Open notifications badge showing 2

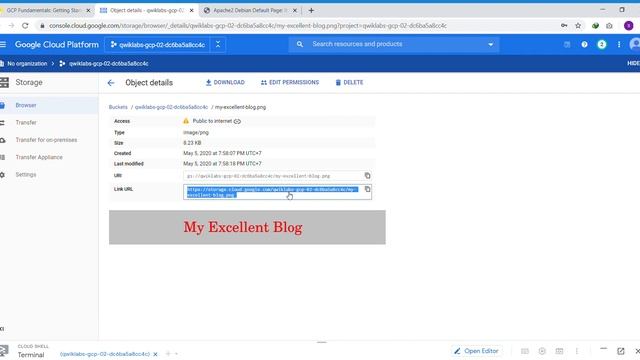click(x=602, y=44)
